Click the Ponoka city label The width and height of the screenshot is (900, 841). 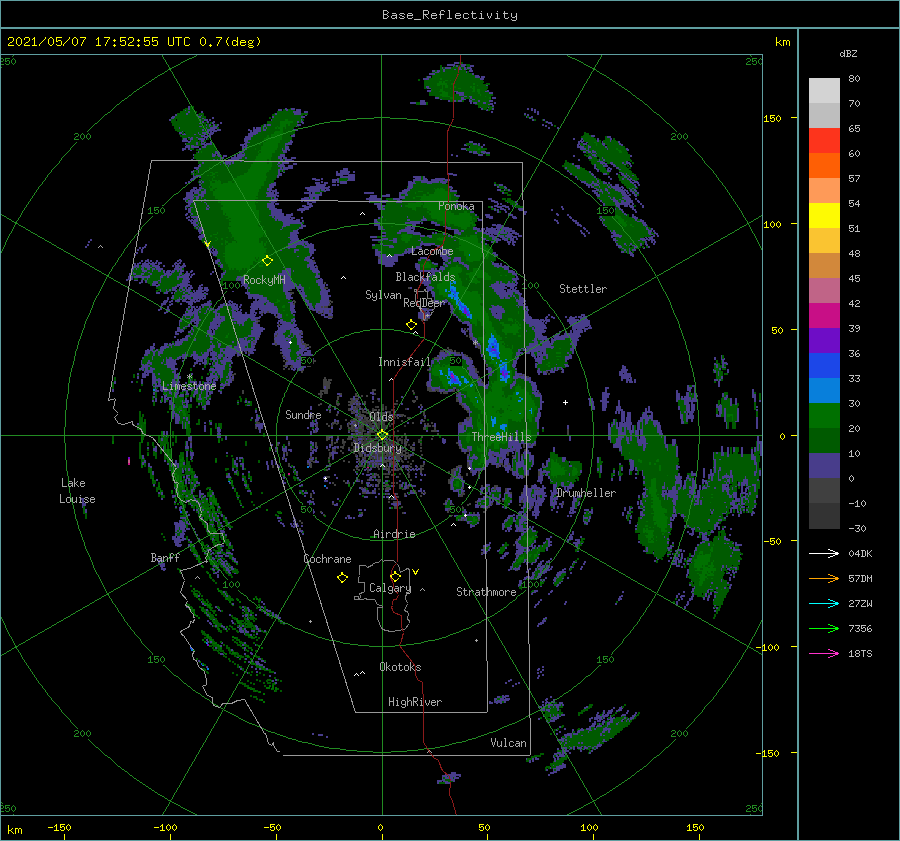point(456,206)
